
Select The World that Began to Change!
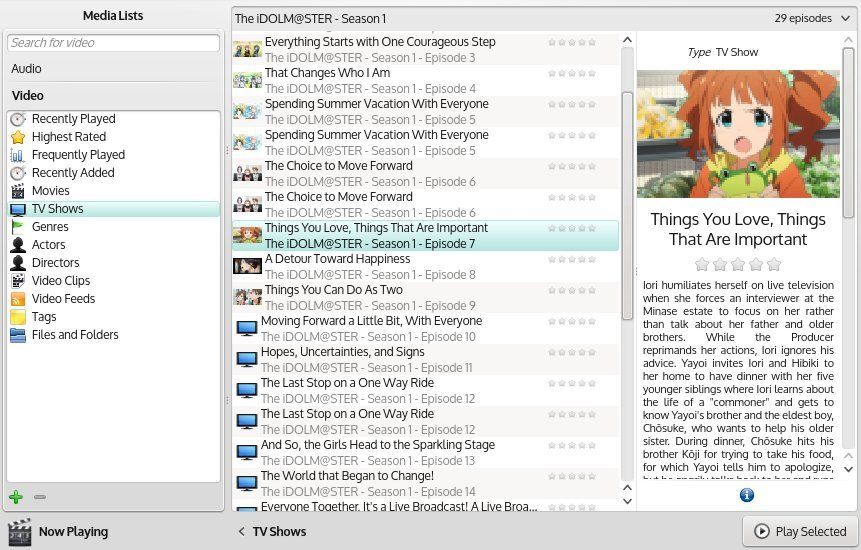(x=426, y=484)
